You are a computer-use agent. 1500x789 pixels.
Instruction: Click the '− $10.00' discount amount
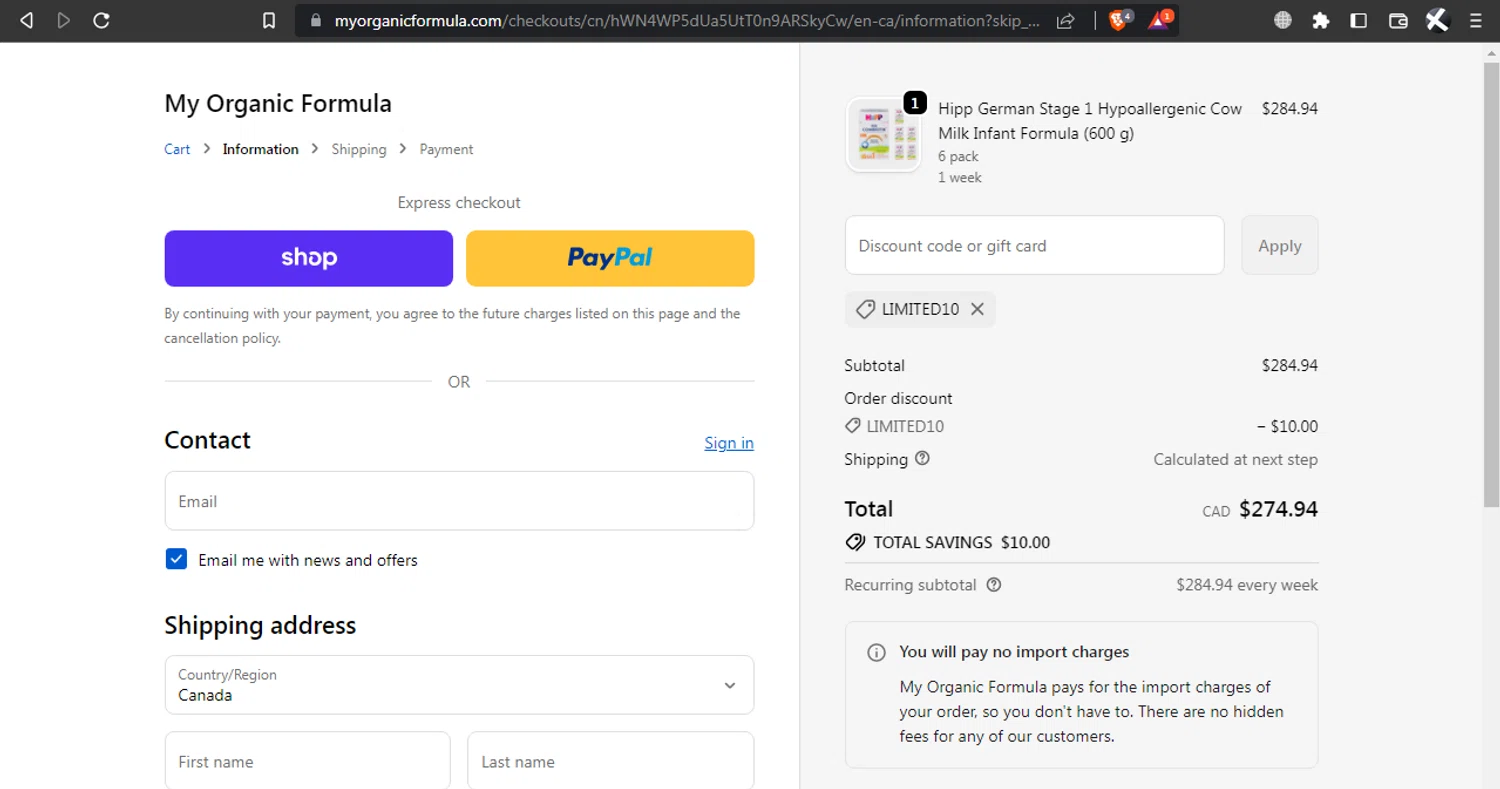pyautogui.click(x=1287, y=426)
